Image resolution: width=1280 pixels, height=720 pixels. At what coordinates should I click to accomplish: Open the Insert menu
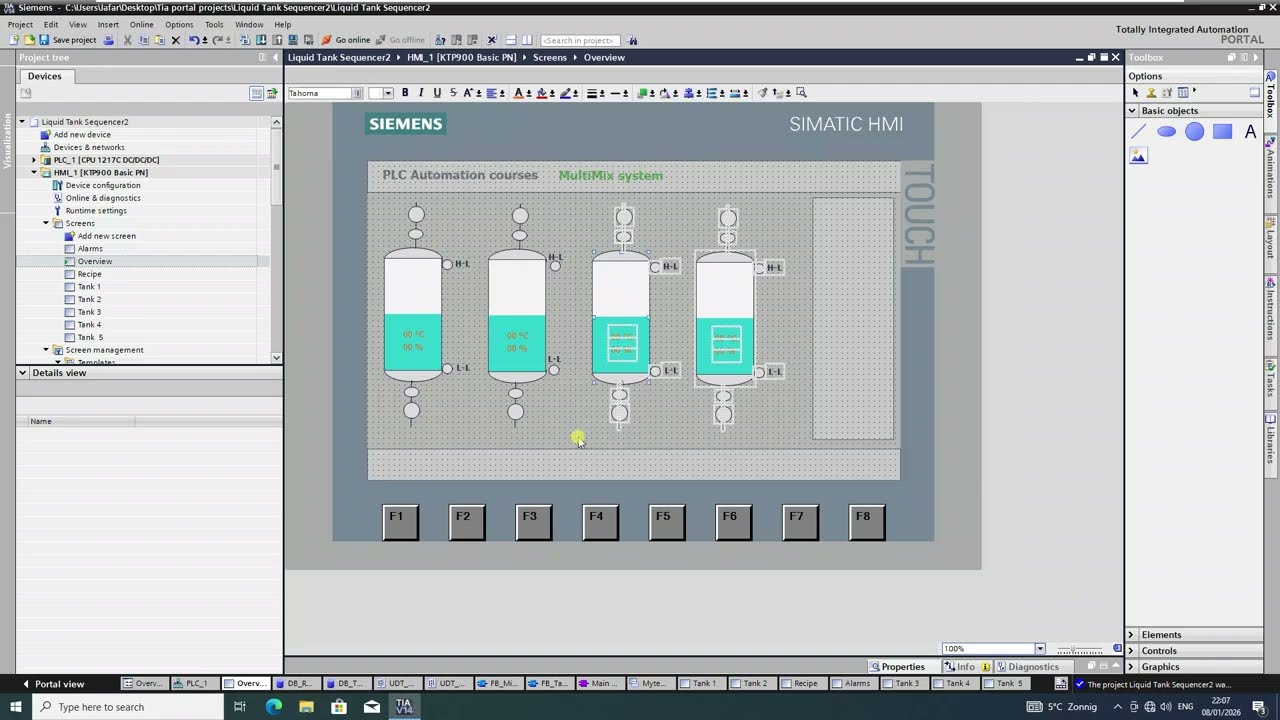coord(108,24)
